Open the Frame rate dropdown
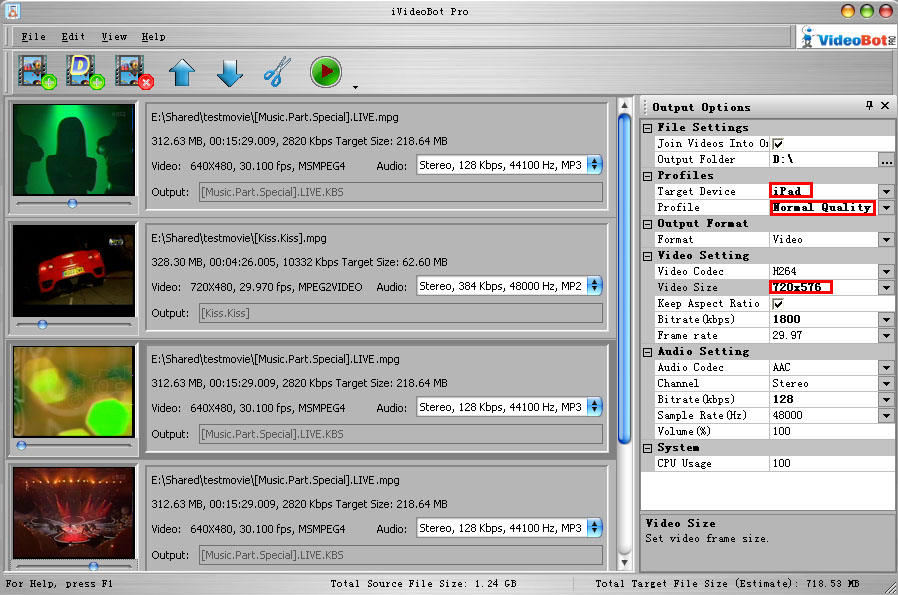The width and height of the screenshot is (898, 595). tap(886, 336)
